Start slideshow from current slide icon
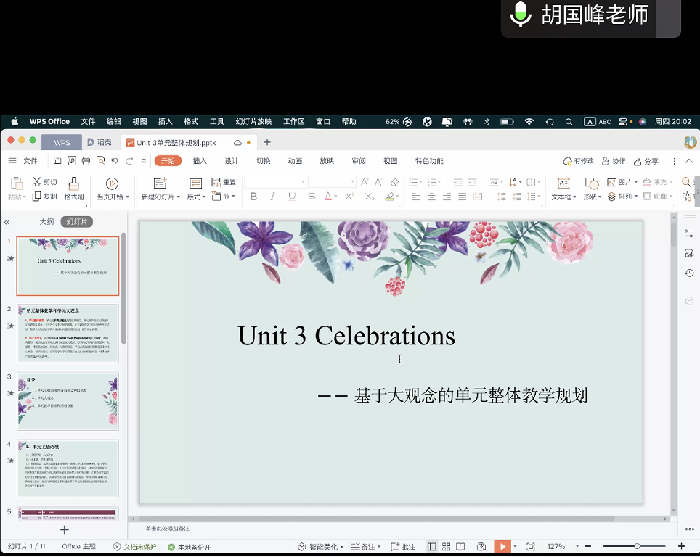 tap(112, 185)
